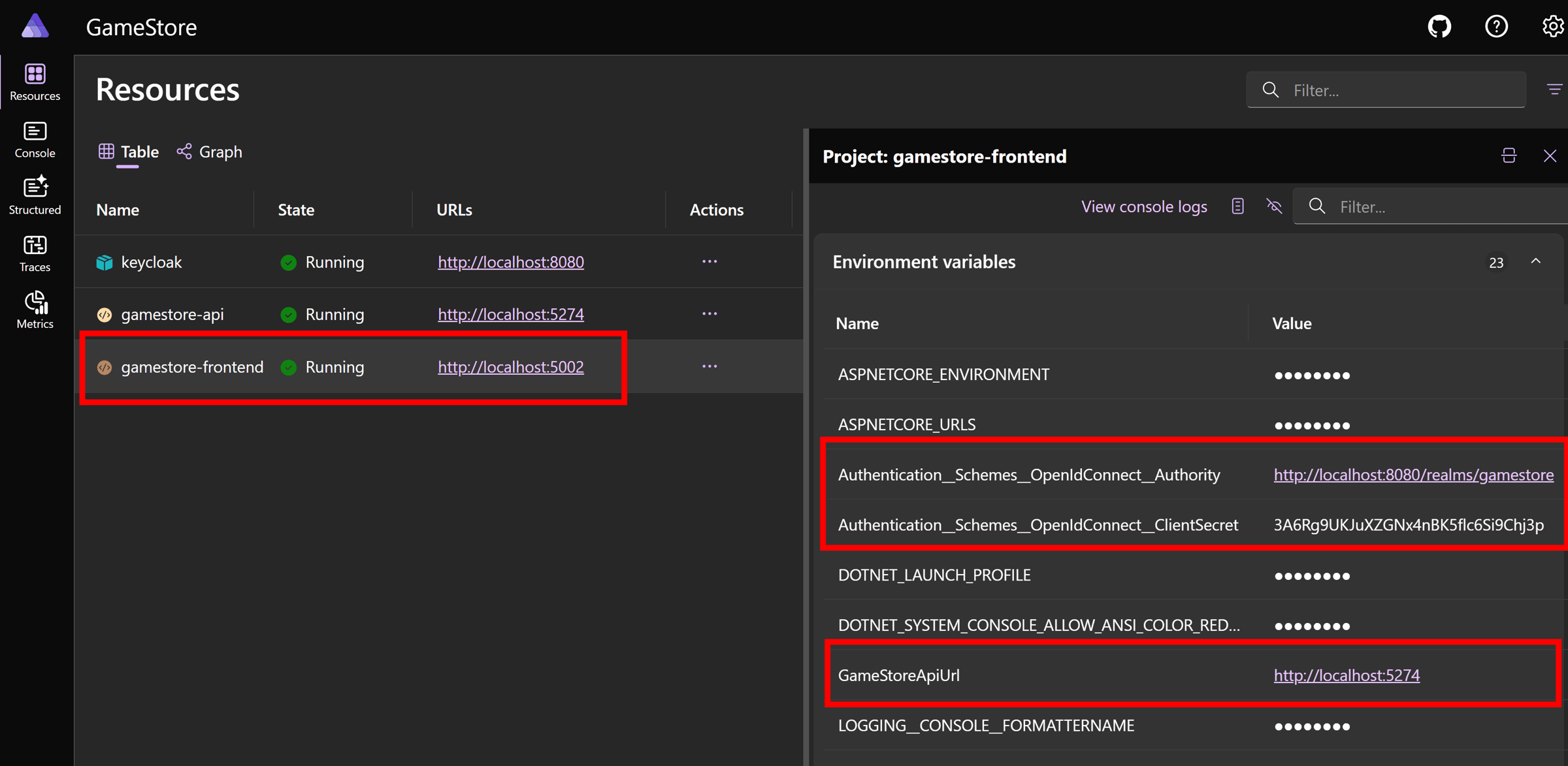Screen dimensions: 1568x766
Task: Click the LOGGING__CONSOLE__FORMATTERNAME variable name
Action: (x=986, y=726)
